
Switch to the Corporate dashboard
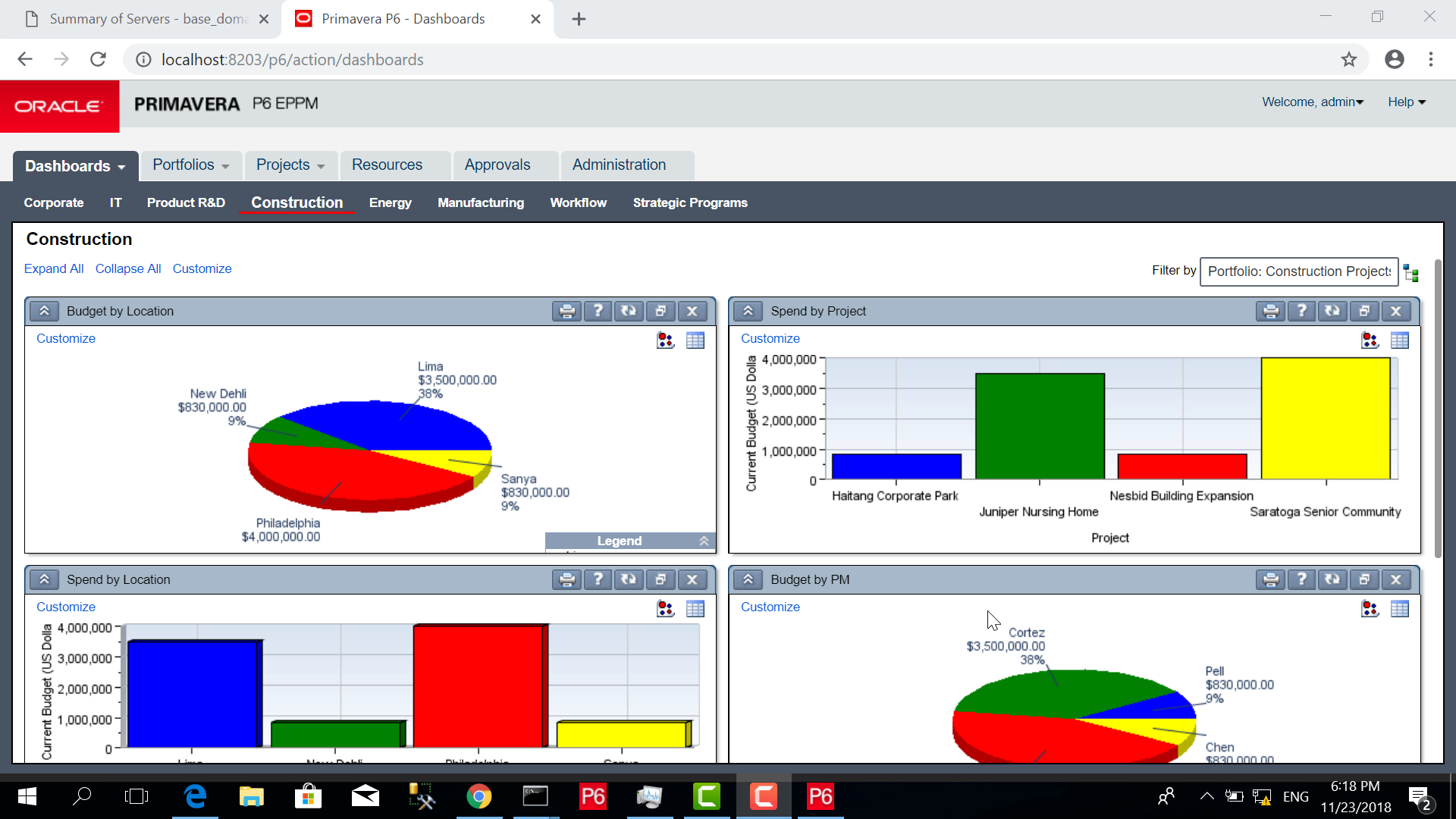(54, 202)
